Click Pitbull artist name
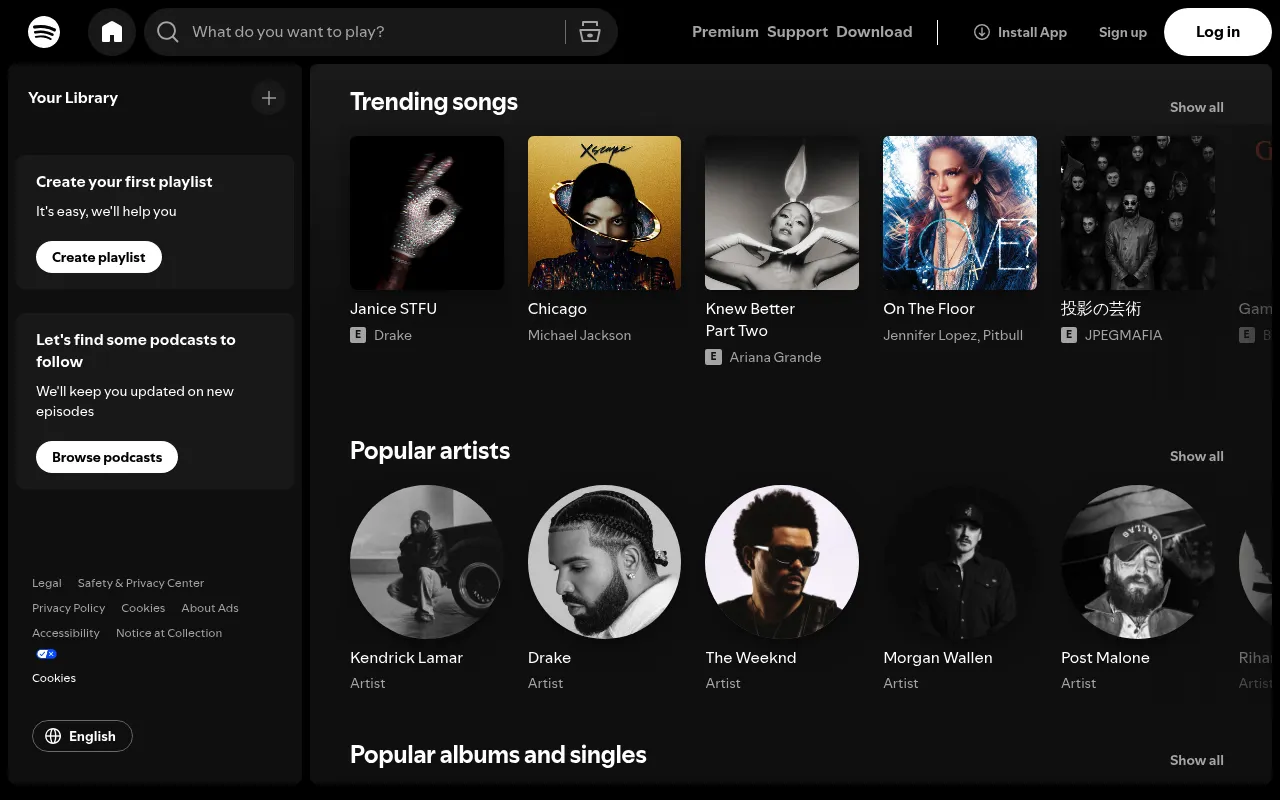The width and height of the screenshot is (1280, 800). coord(1003,335)
